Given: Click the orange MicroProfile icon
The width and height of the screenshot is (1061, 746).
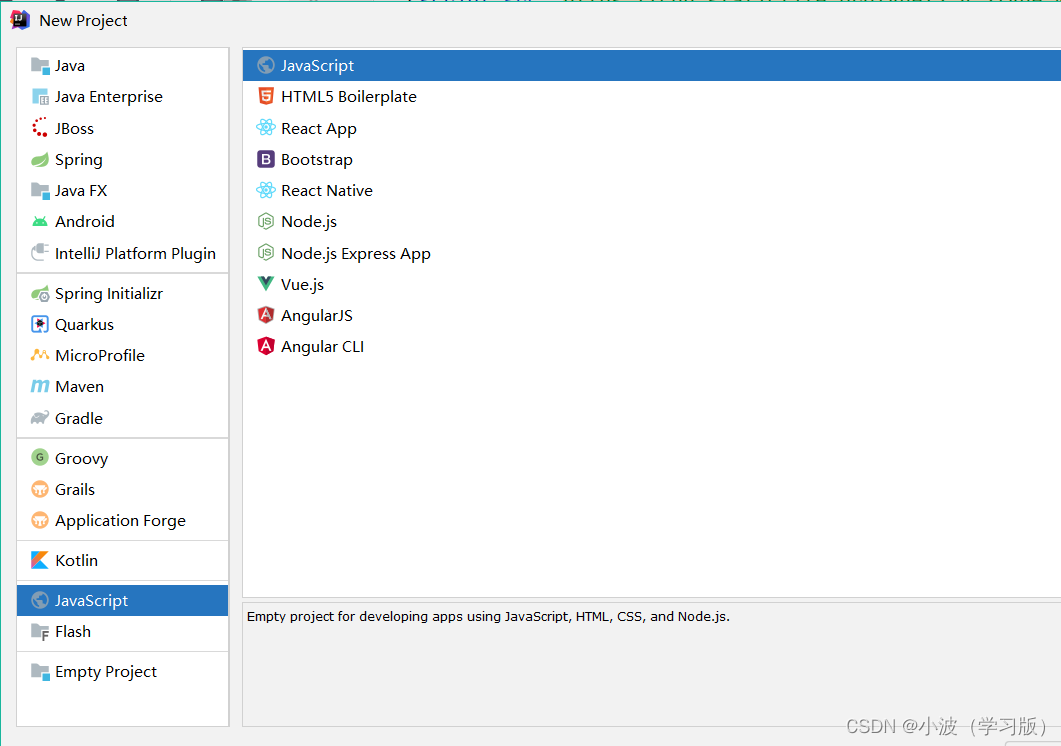Looking at the screenshot, I should (40, 355).
